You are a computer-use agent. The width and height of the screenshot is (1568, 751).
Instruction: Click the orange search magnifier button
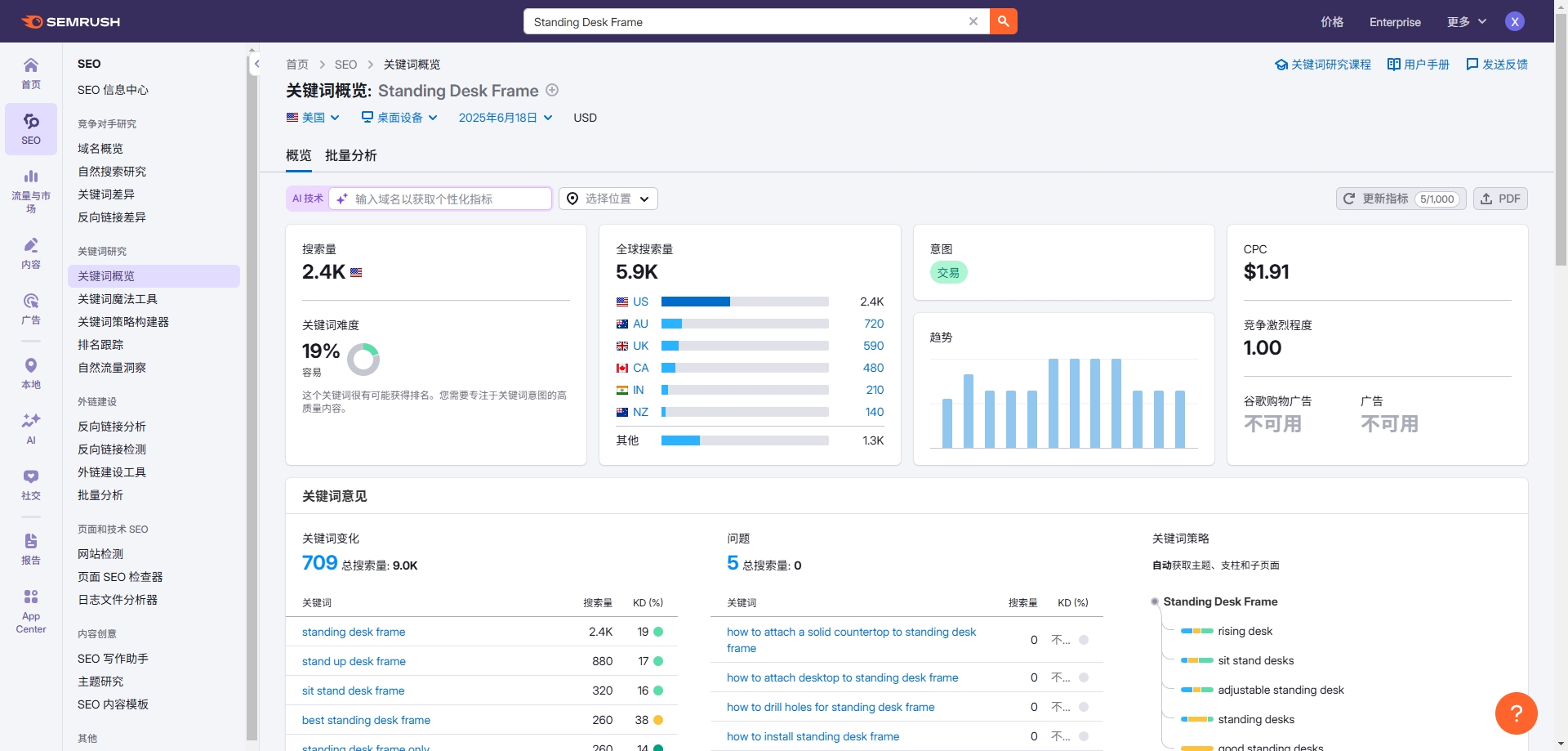click(1004, 22)
